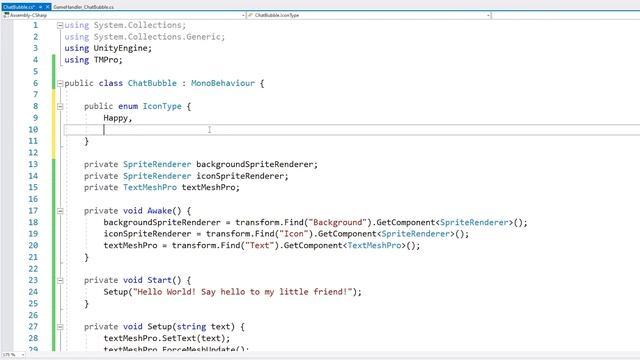Image resolution: width=640 pixels, height=360 pixels.
Task: Open the GameHandler_ChatBubble.cs tab
Action: (83, 7)
